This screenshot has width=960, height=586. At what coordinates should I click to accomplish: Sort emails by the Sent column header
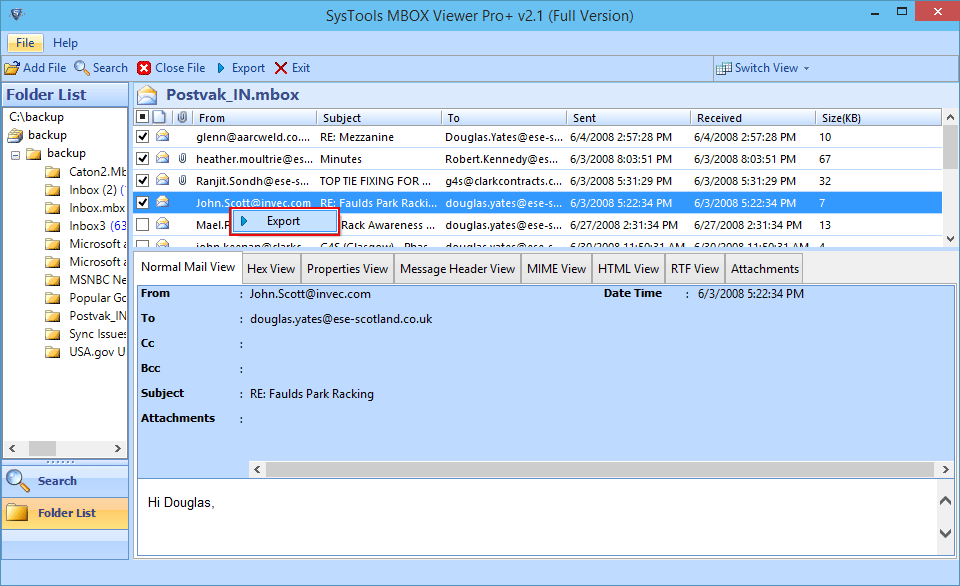(x=628, y=118)
